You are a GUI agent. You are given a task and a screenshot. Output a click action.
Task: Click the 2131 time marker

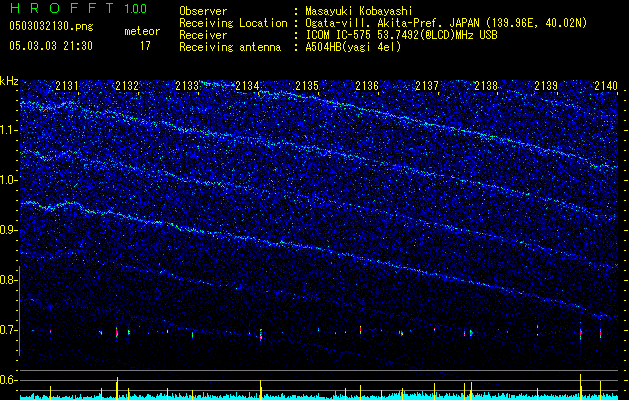click(67, 85)
